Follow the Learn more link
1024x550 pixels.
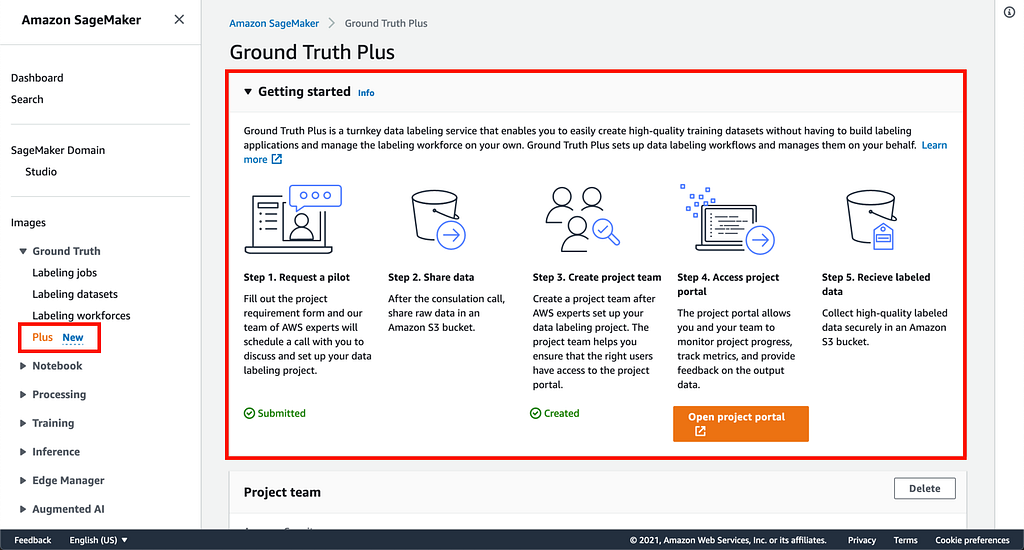click(934, 145)
